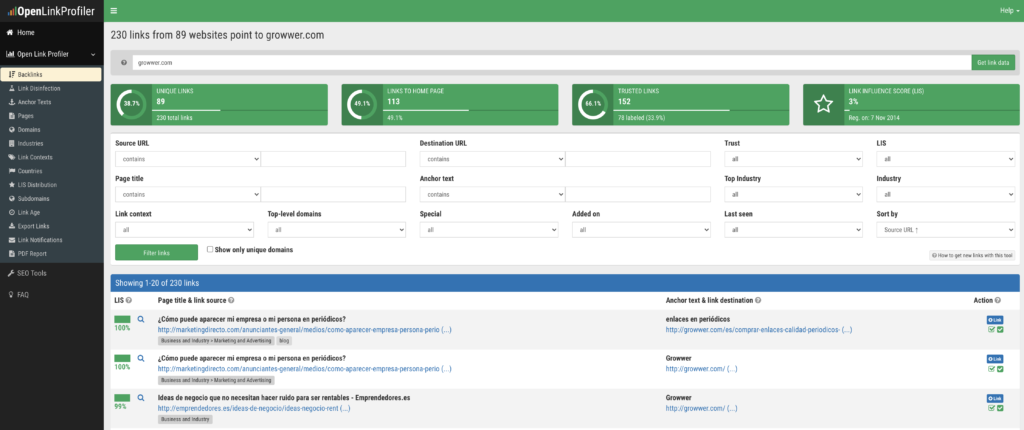Screen dimensions: 1024x430
Task: Click the tags icon for Link Contexts
Action: coord(12,157)
